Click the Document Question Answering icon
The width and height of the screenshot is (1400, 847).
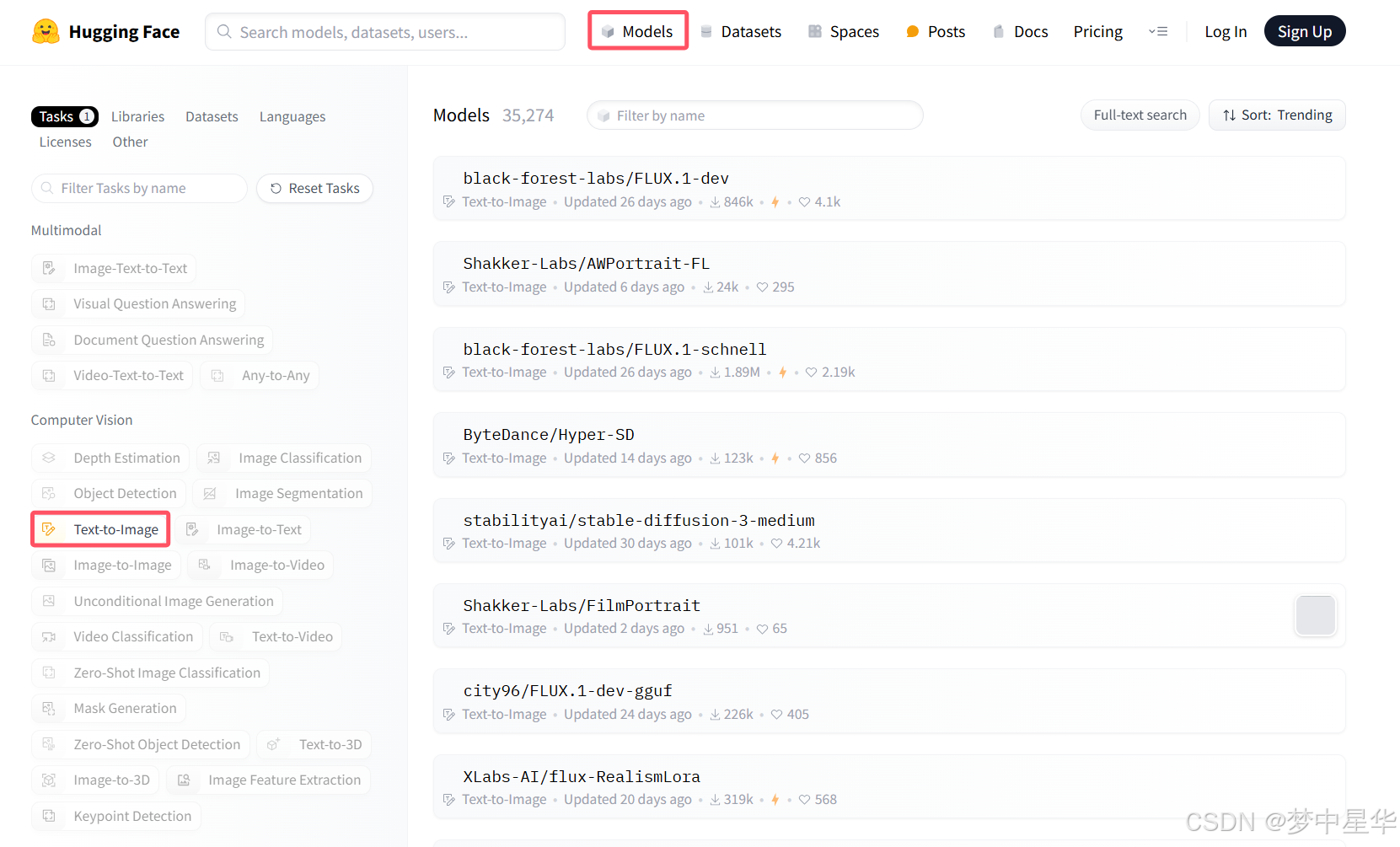coord(49,340)
